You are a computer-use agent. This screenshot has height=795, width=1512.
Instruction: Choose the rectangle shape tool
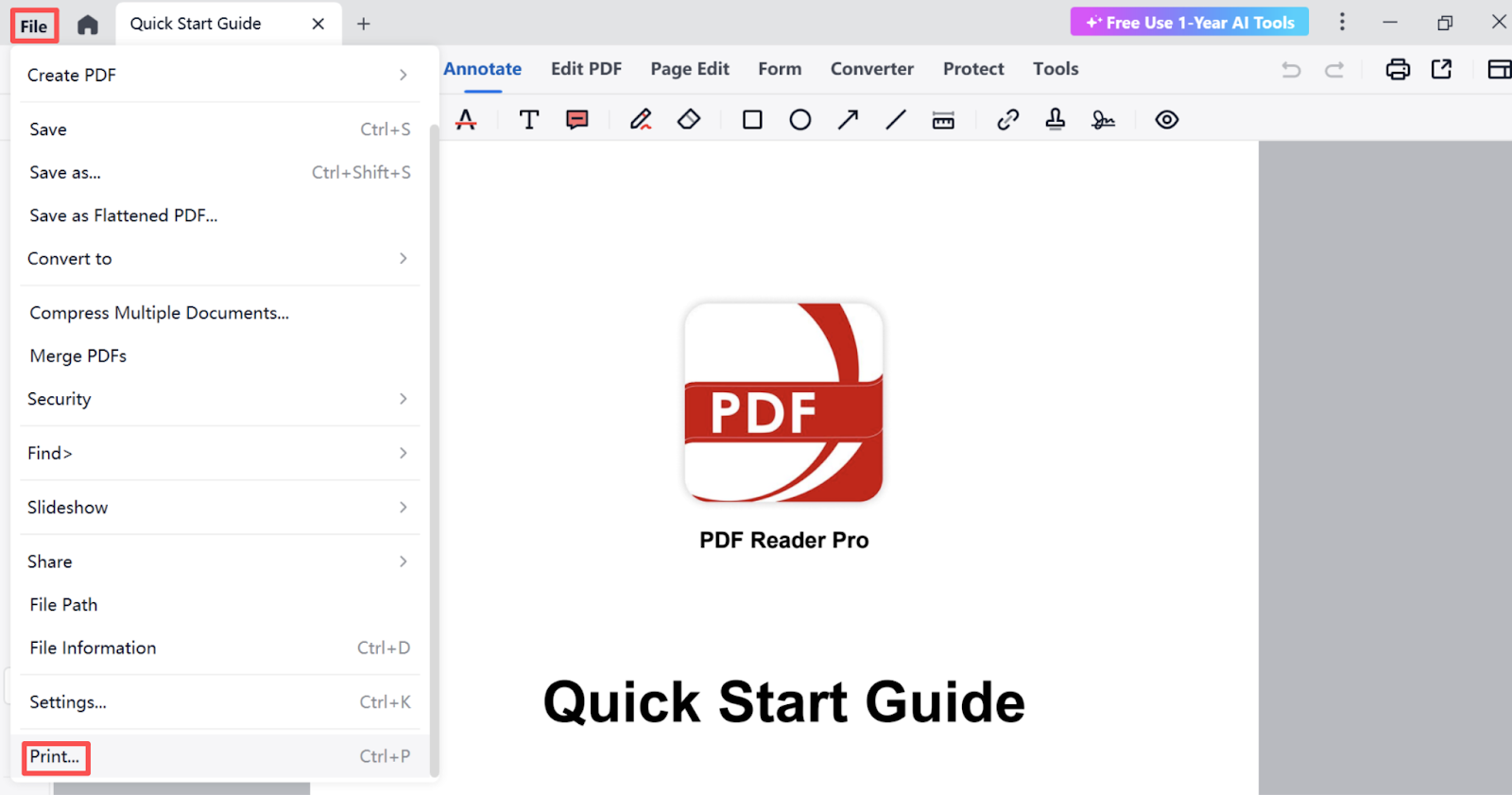752,120
